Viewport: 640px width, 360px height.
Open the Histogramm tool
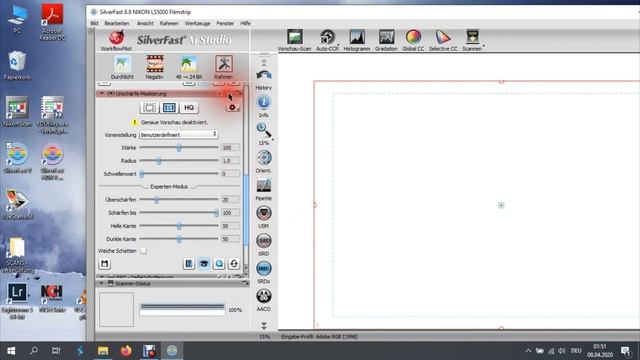coord(357,40)
